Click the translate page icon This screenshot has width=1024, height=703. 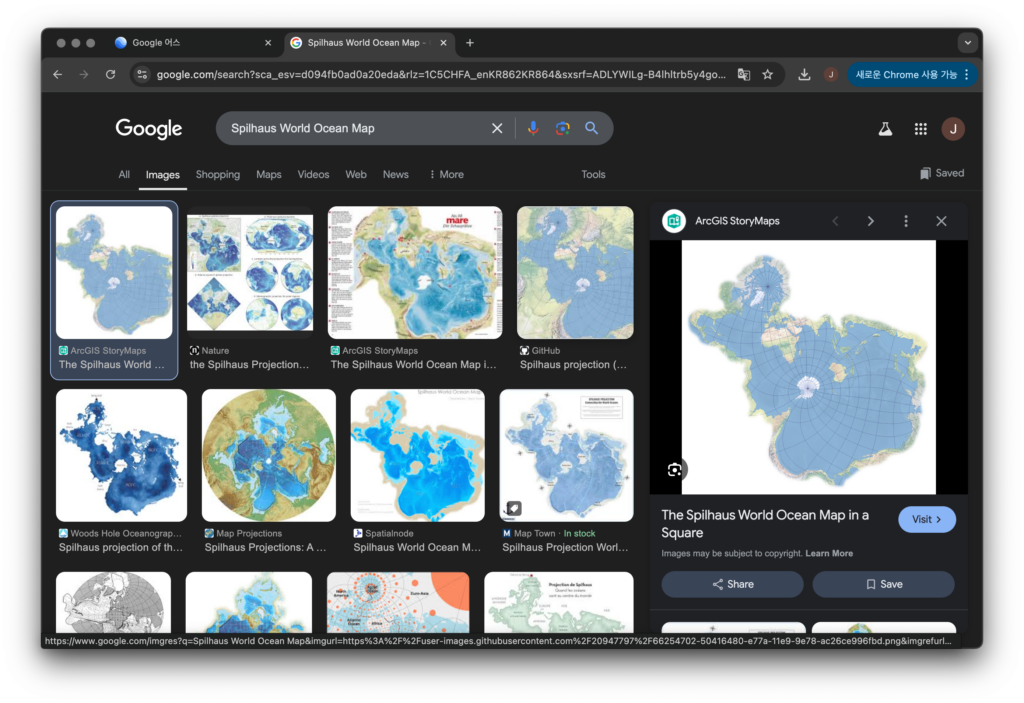point(744,74)
